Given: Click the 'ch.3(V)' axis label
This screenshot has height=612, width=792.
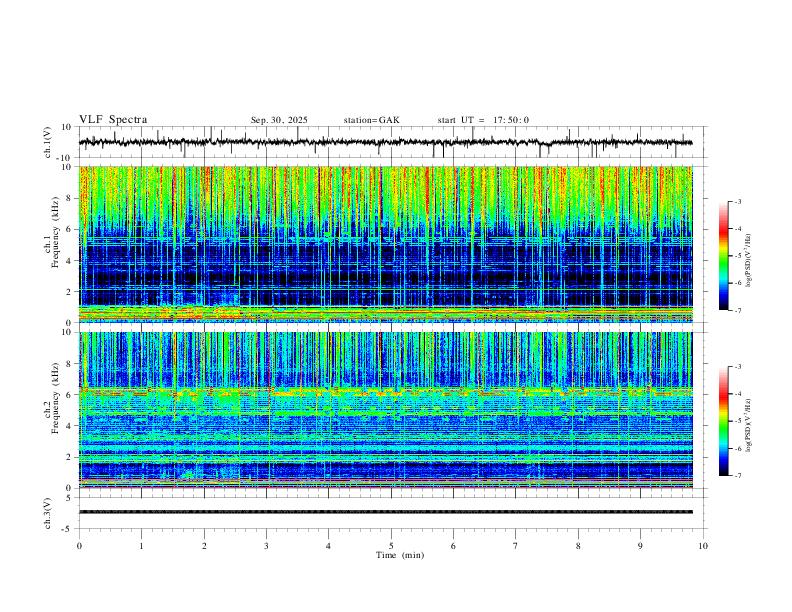Looking at the screenshot, I should click(x=48, y=513).
